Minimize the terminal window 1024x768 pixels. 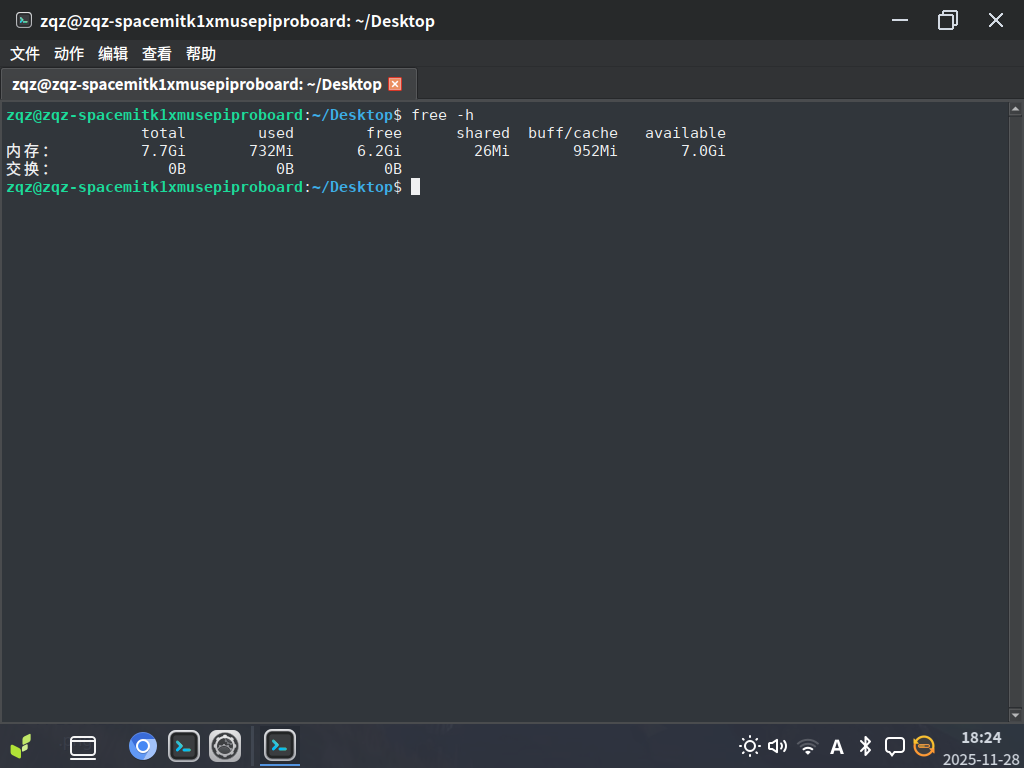coord(900,20)
